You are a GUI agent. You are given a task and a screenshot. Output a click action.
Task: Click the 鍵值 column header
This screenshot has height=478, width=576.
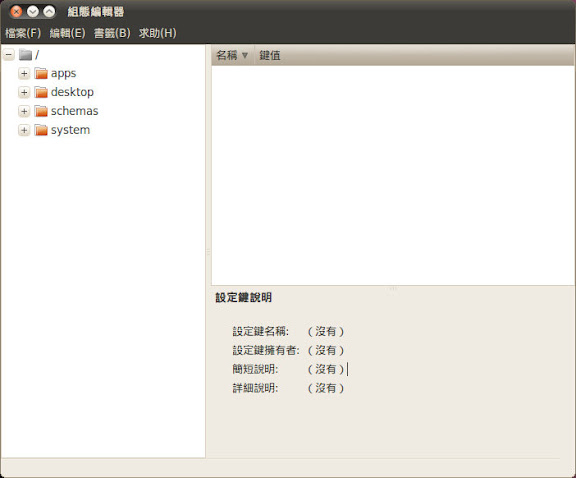[x=414, y=55]
